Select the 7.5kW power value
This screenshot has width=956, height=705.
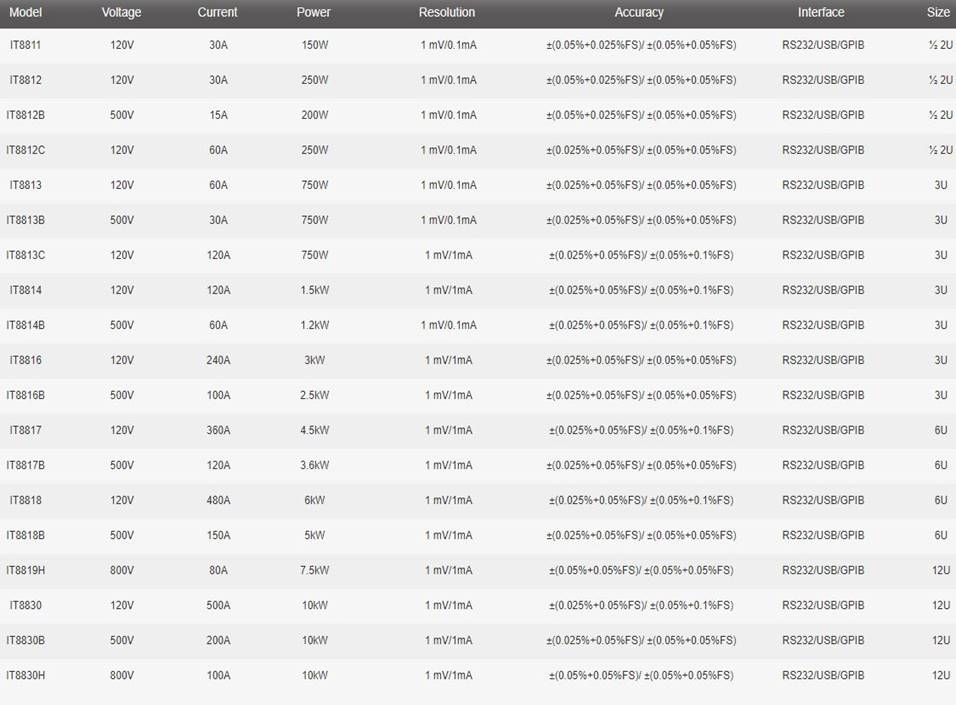pos(315,570)
